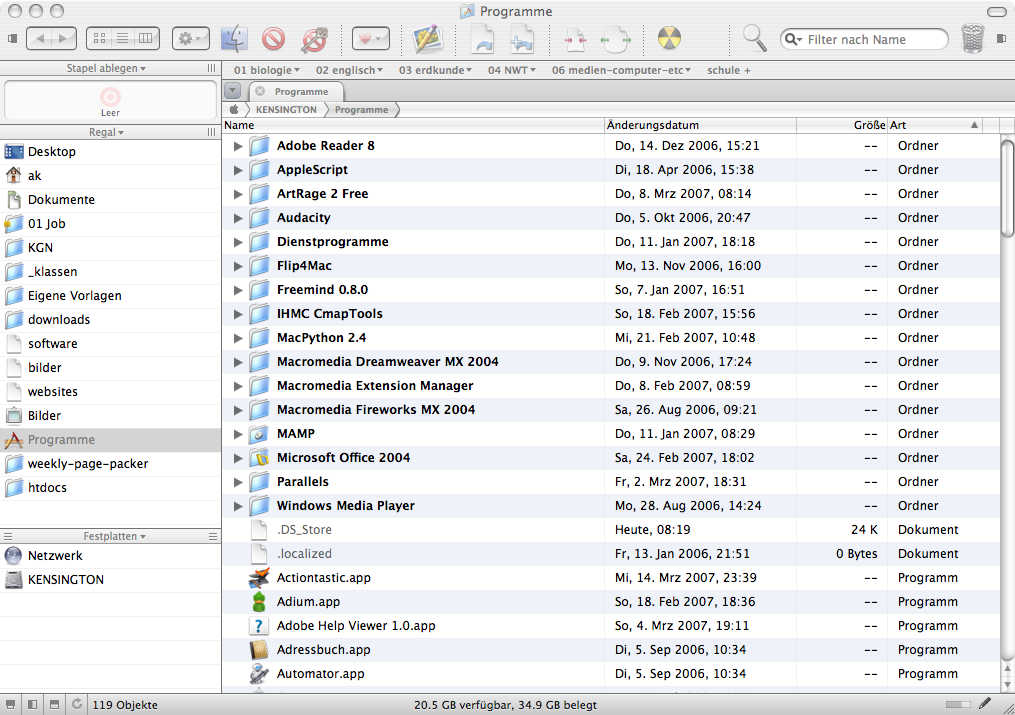
Task: Switch to column view mode
Action: click(147, 39)
